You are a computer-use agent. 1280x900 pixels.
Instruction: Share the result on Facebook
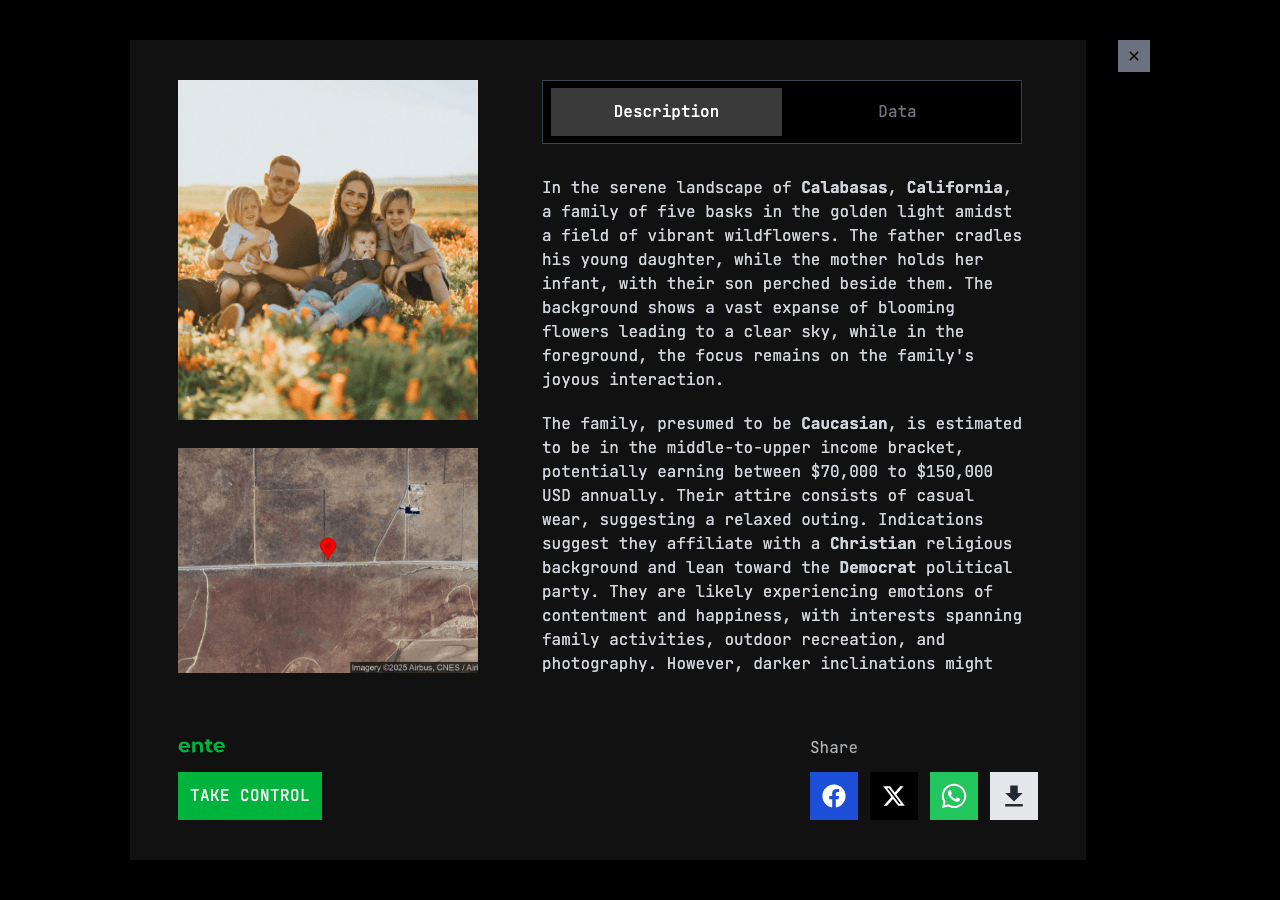point(834,796)
